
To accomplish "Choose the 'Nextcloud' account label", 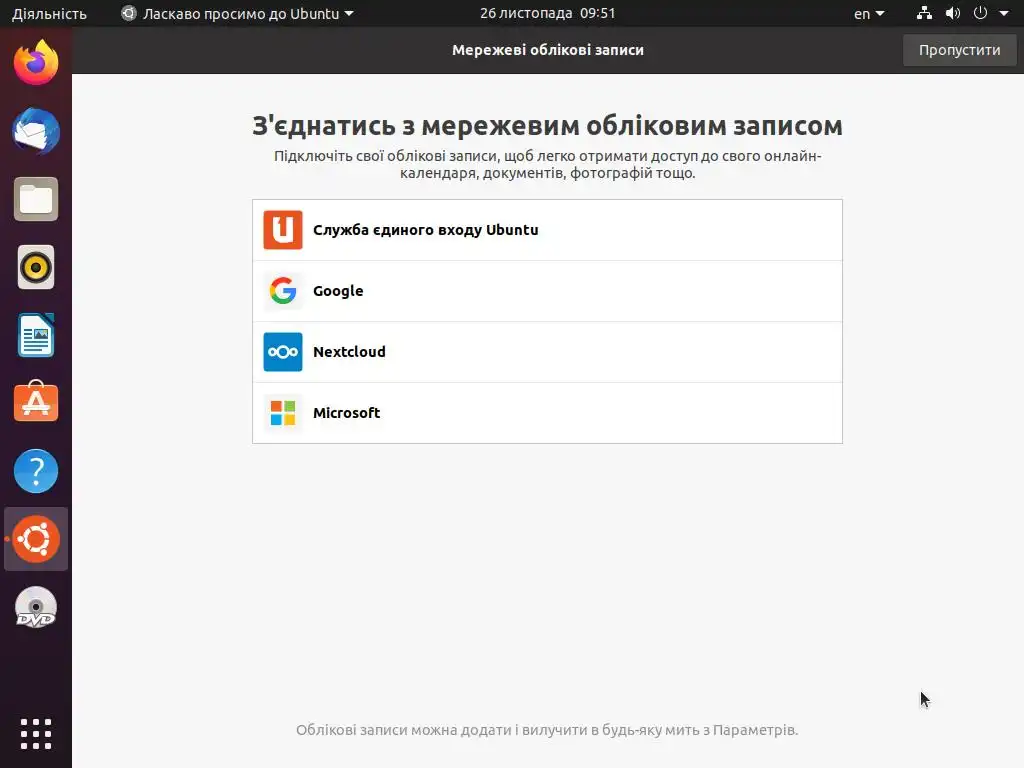I will (349, 352).
